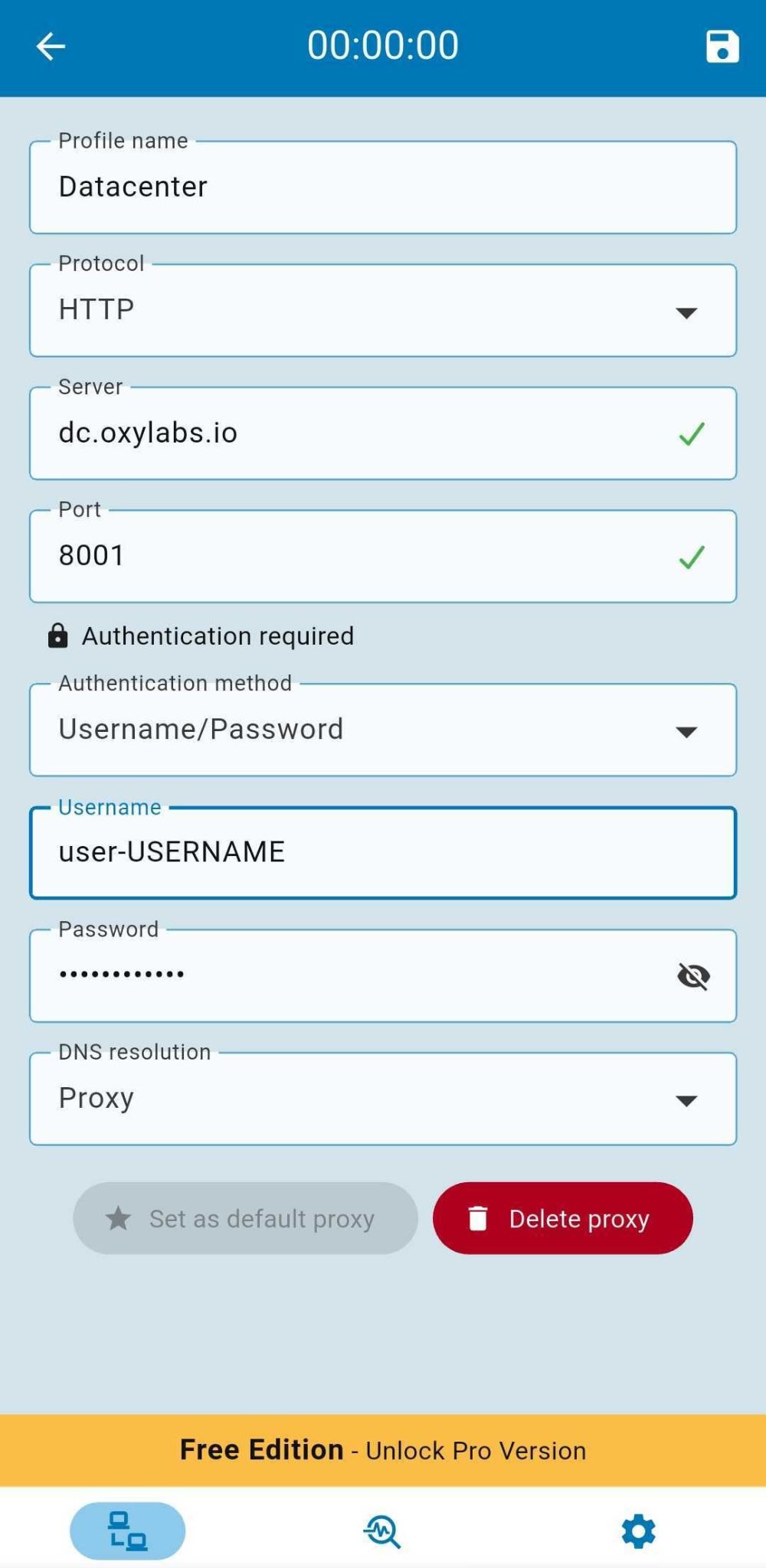Expand the Protocol dropdown showing HTTP
Screen dimensions: 766x1568
pyautogui.click(x=383, y=310)
